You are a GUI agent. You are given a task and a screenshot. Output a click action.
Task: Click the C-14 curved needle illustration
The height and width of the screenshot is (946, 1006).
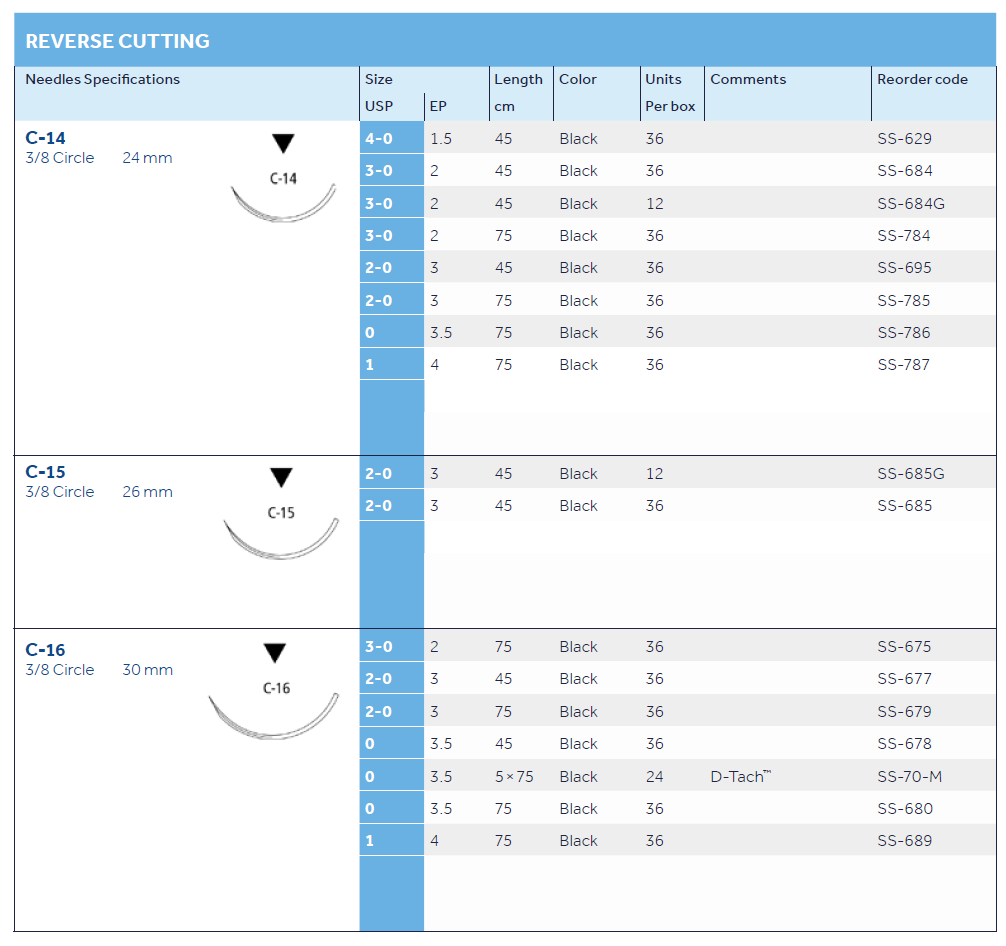(x=283, y=205)
